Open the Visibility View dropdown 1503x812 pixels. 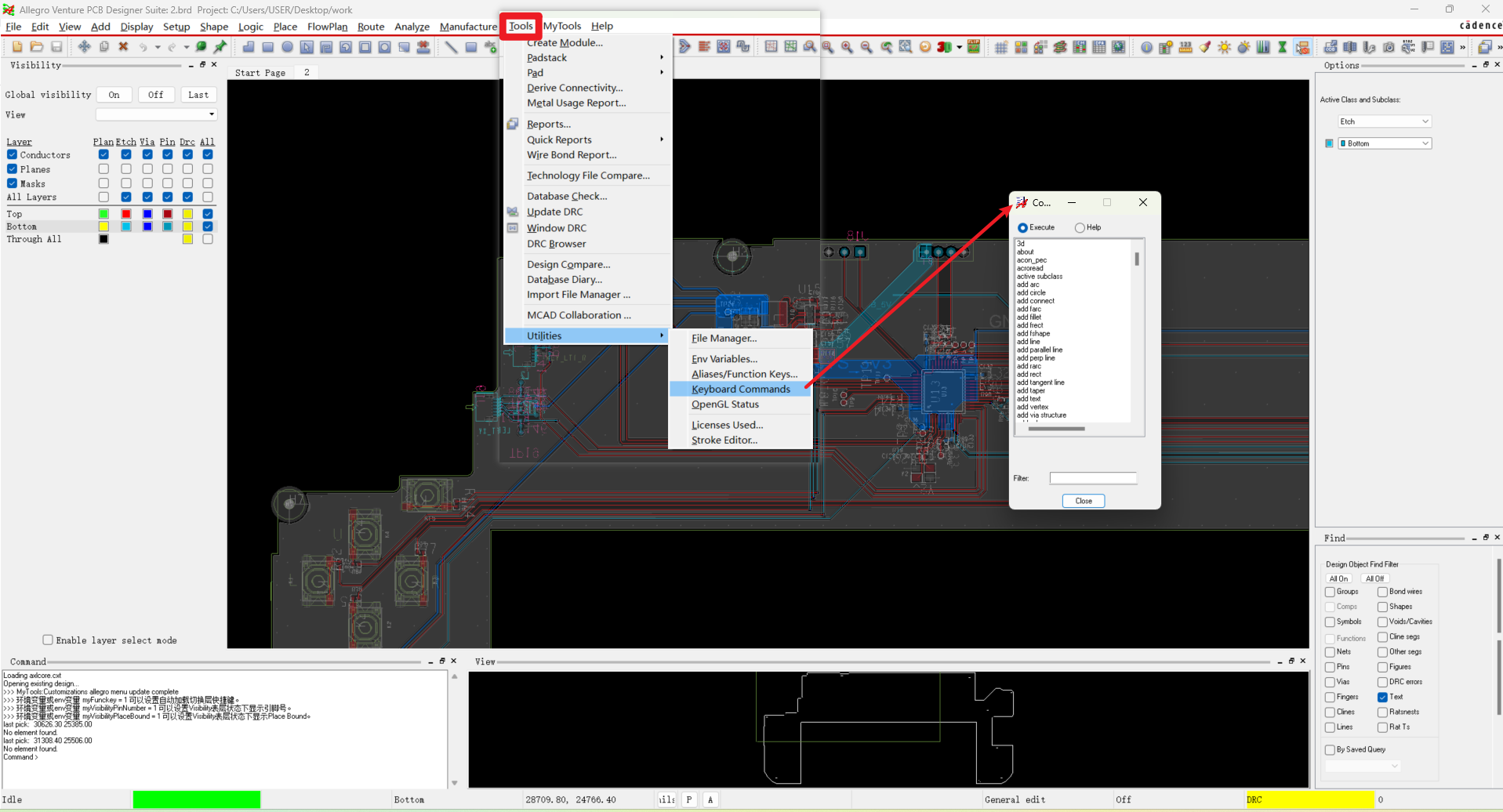click(x=156, y=114)
